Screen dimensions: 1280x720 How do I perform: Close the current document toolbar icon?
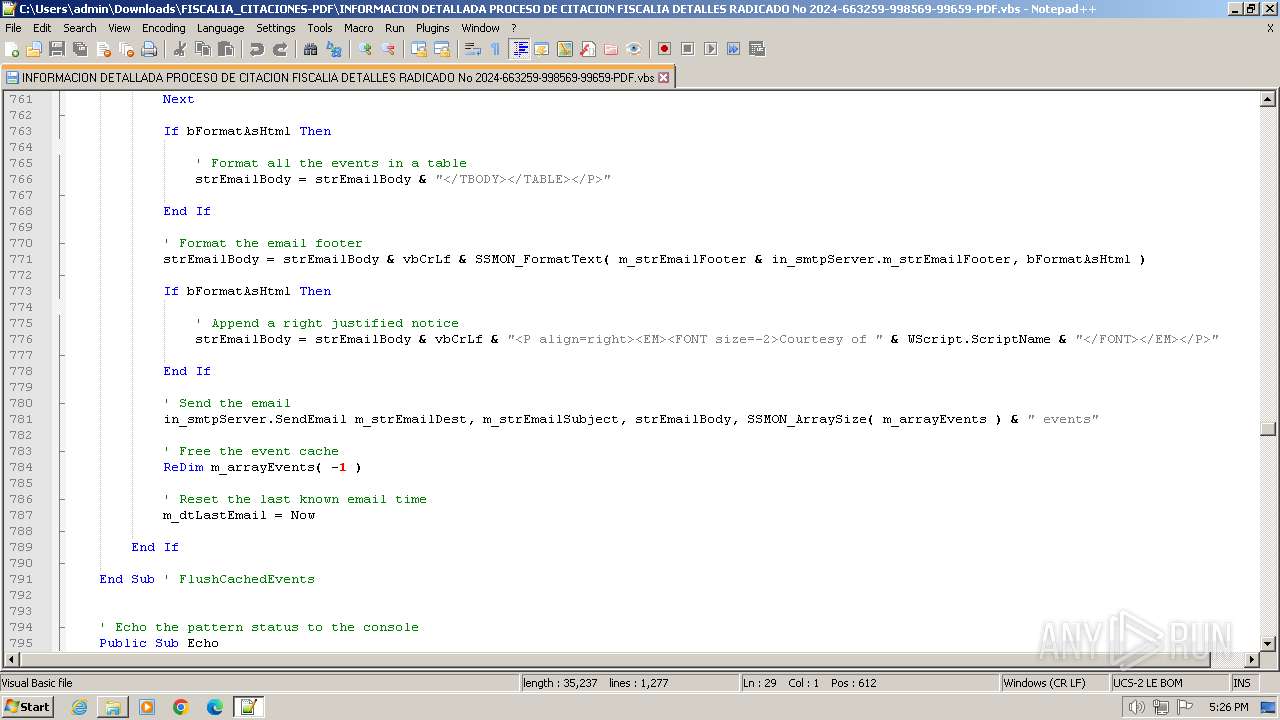[103, 49]
